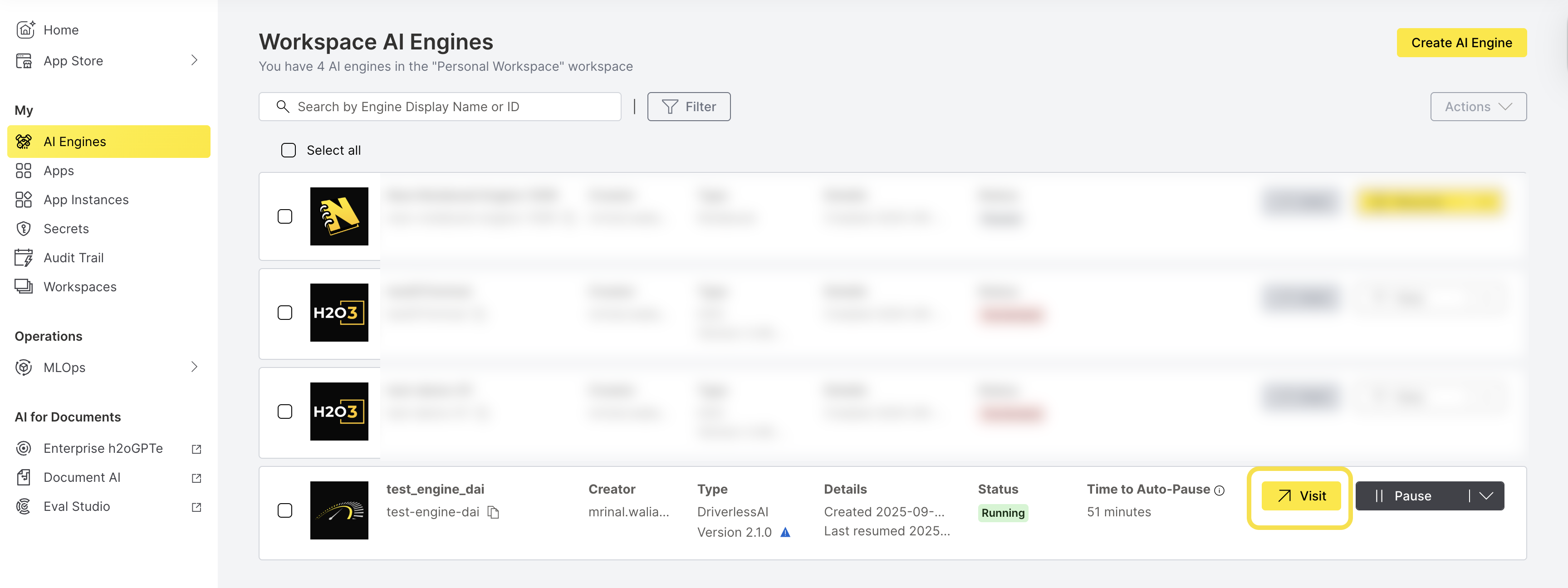1568x588 pixels.
Task: Expand the App Store submenu chevron
Action: pos(194,60)
